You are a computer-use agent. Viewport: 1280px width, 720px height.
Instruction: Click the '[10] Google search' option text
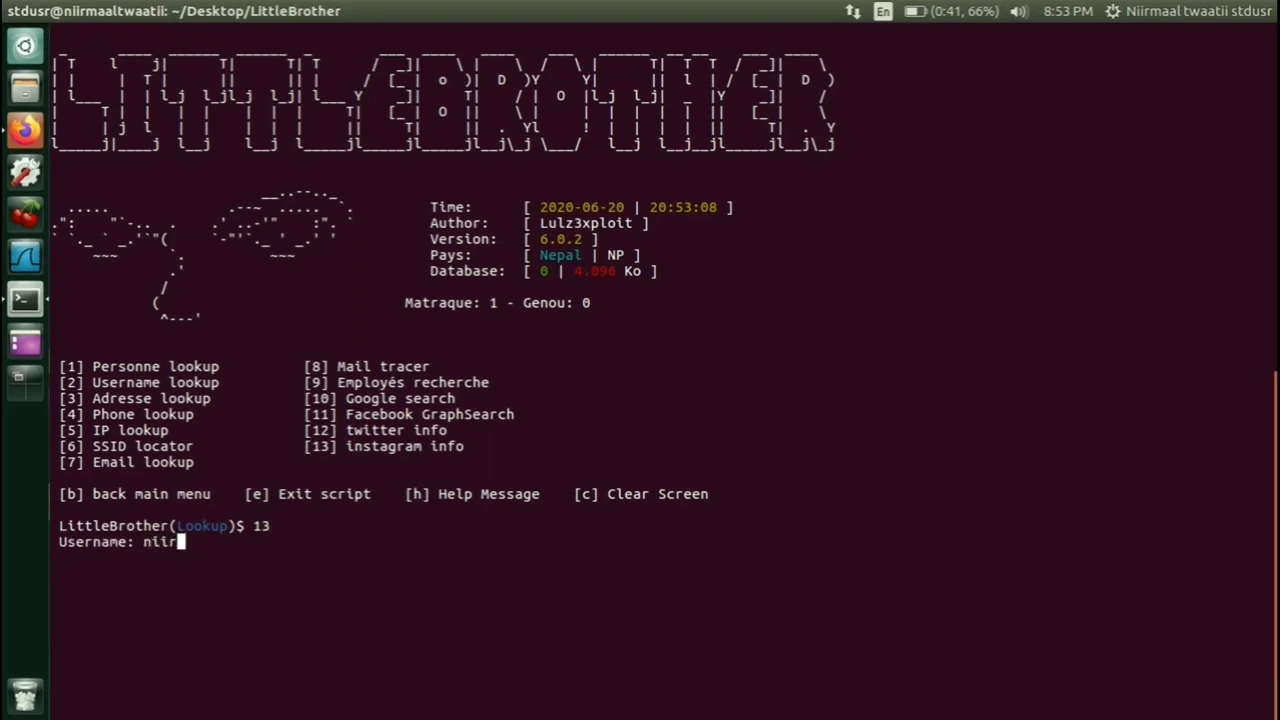tap(380, 399)
